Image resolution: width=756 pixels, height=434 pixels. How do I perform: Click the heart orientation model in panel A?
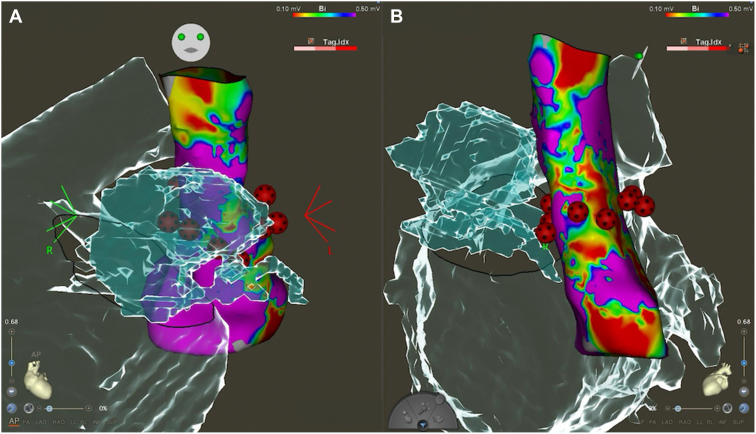point(38,380)
